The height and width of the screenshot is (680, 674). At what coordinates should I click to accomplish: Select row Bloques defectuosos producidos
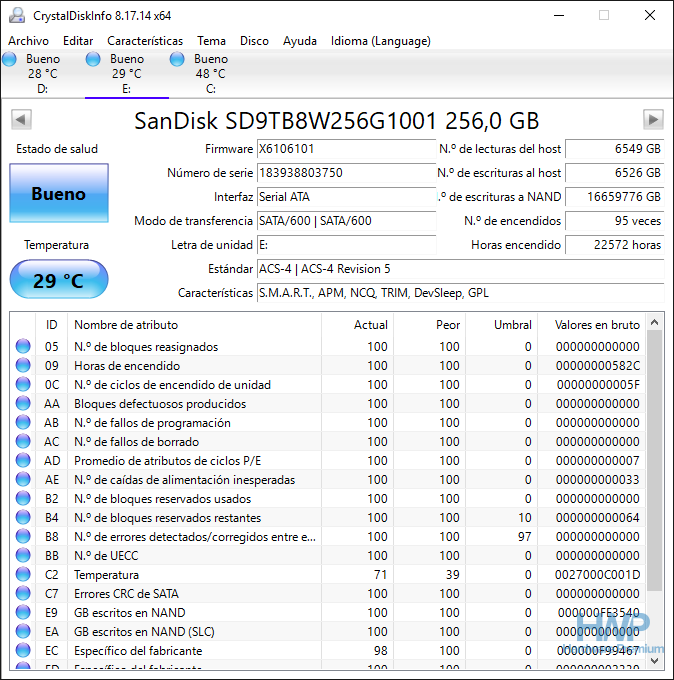click(328, 404)
